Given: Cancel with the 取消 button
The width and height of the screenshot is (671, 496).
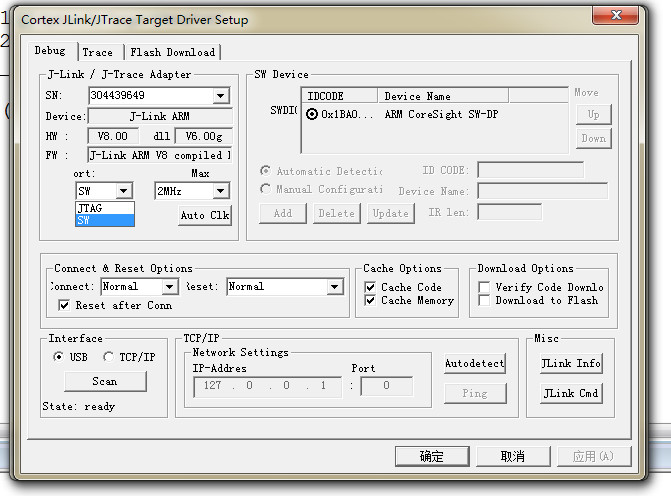Looking at the screenshot, I should pyautogui.click(x=513, y=456).
